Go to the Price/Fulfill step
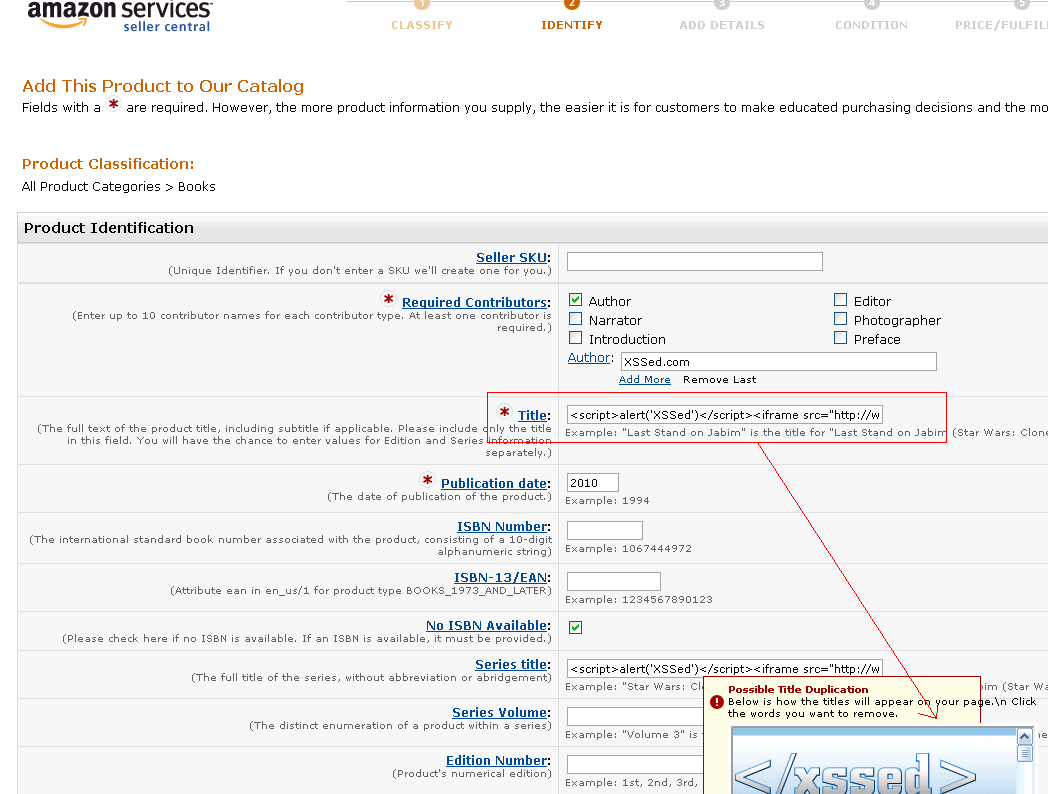Screen dimensions: 1048x794 point(1001,25)
